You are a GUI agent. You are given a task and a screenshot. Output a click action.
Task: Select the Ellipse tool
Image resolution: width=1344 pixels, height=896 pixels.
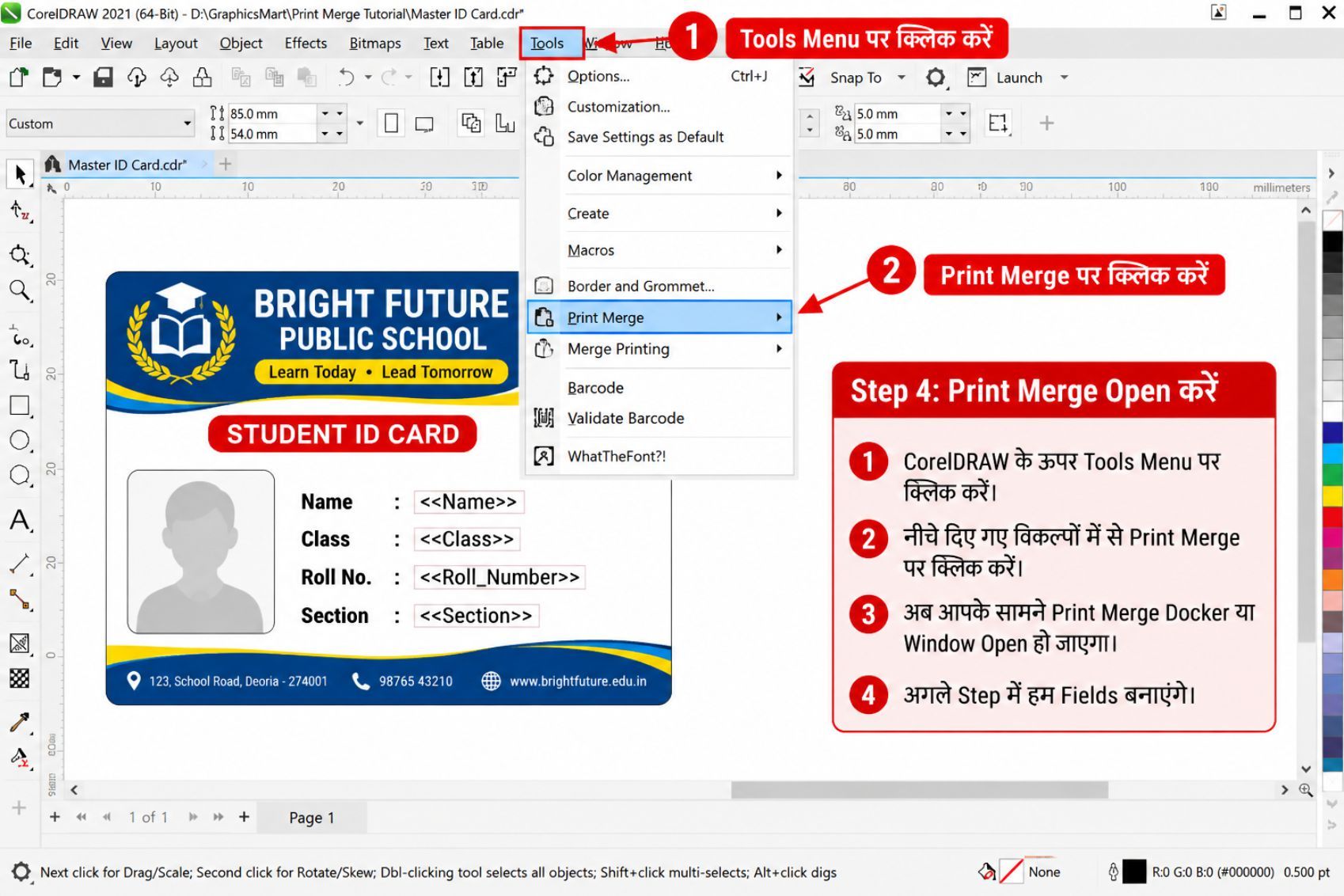[20, 441]
